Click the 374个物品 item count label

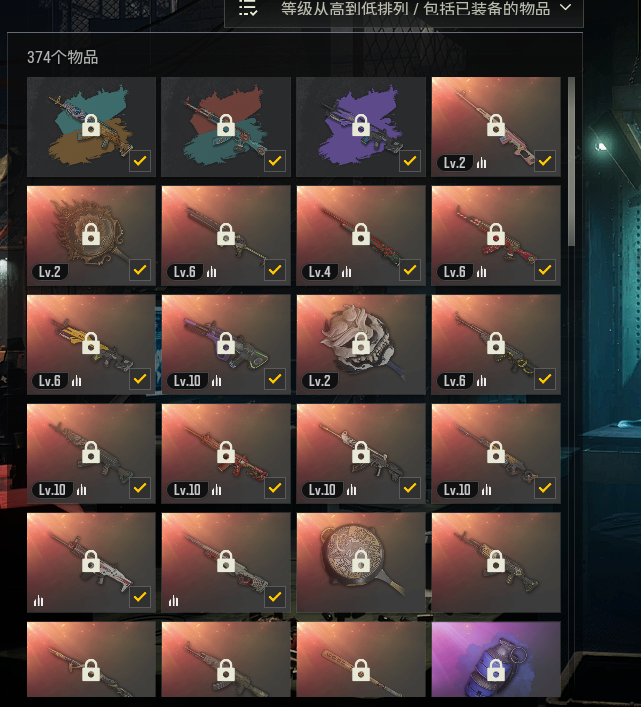click(62, 57)
